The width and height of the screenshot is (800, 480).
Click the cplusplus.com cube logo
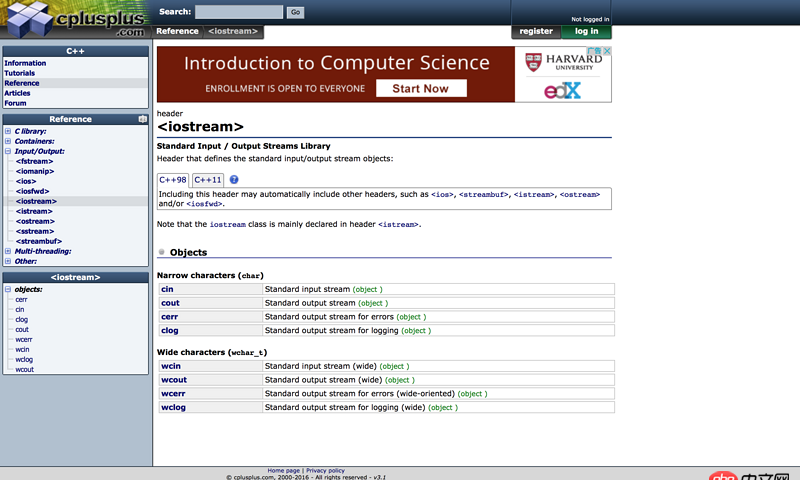(x=30, y=19)
